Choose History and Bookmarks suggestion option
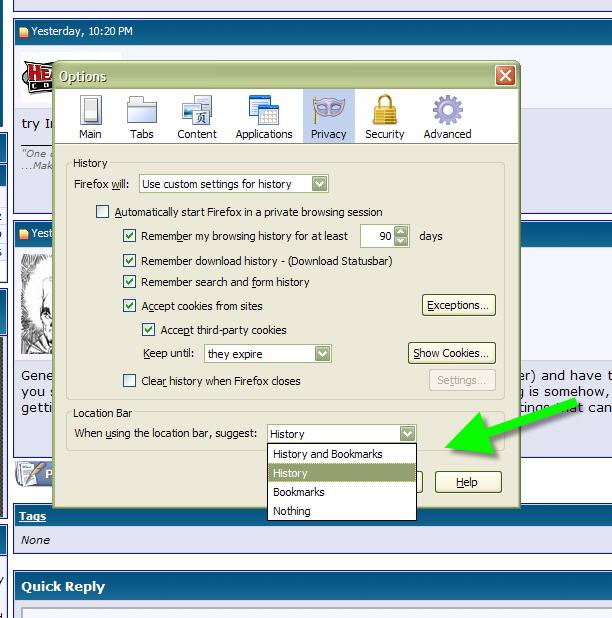The height and width of the screenshot is (618, 612). pos(342,454)
